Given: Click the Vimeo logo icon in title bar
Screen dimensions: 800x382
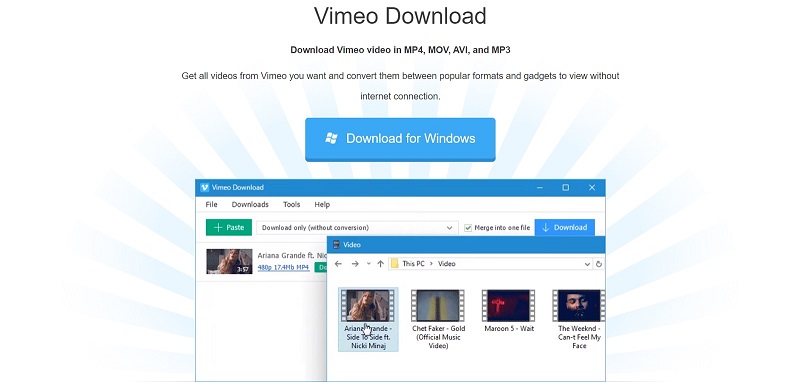Looking at the screenshot, I should 205,188.
